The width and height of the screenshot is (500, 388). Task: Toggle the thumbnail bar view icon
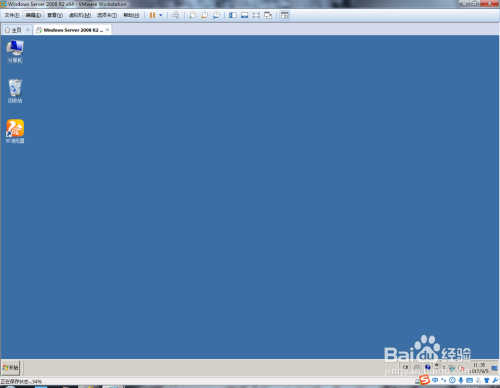point(244,15)
